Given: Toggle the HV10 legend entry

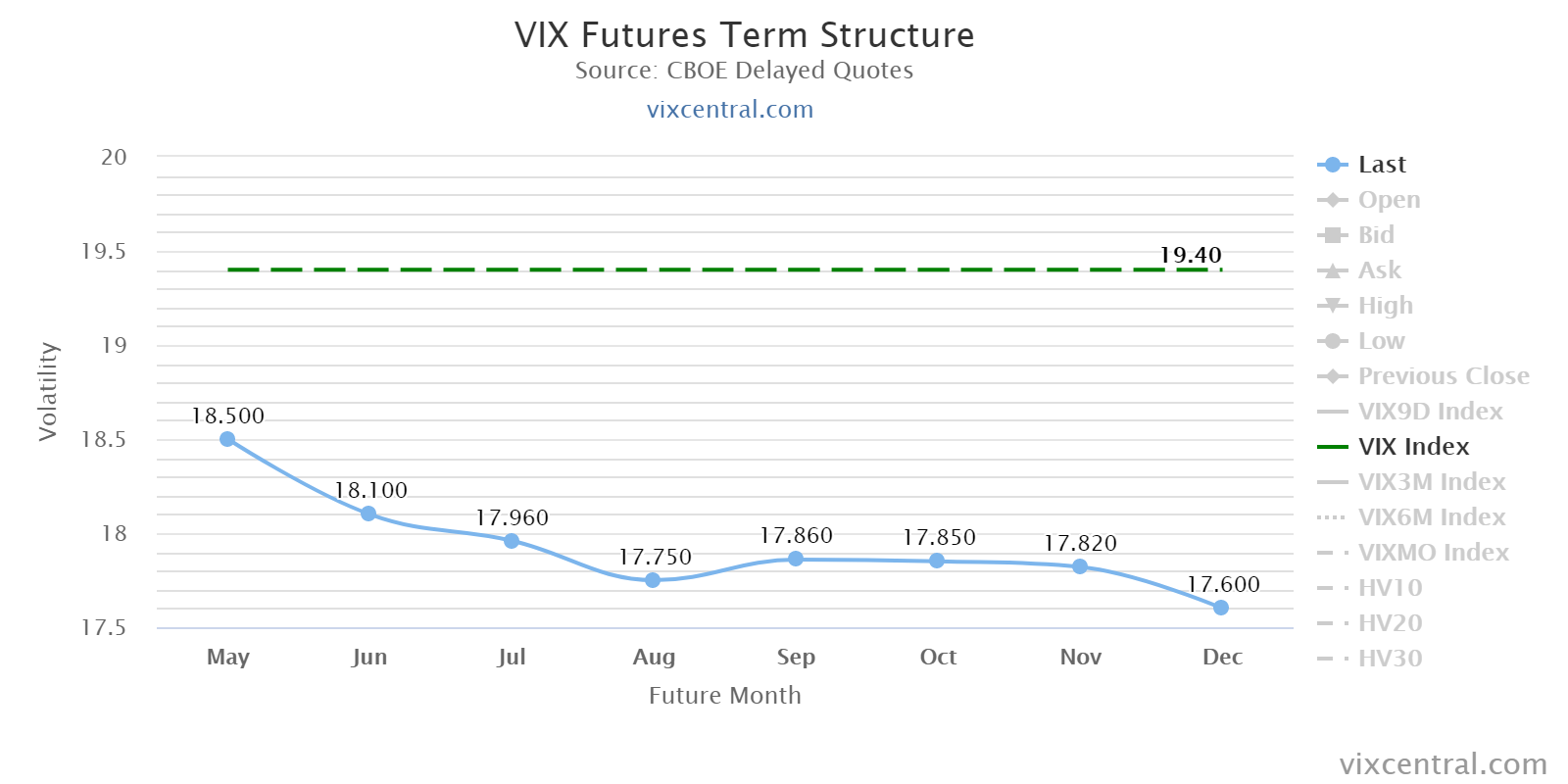Looking at the screenshot, I should [1390, 588].
